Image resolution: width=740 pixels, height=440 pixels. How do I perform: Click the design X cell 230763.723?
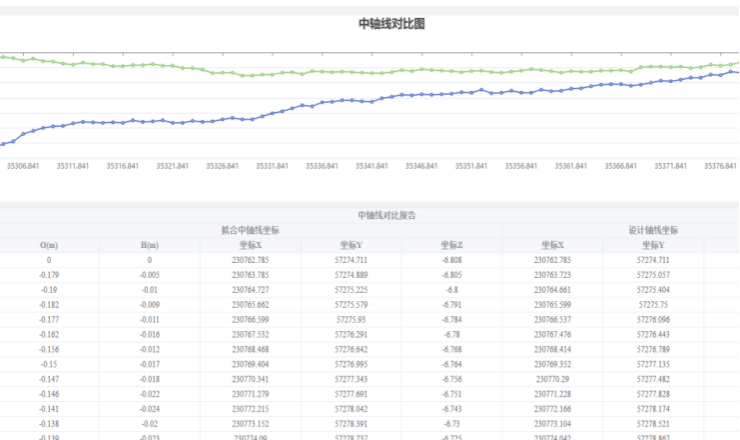click(553, 275)
